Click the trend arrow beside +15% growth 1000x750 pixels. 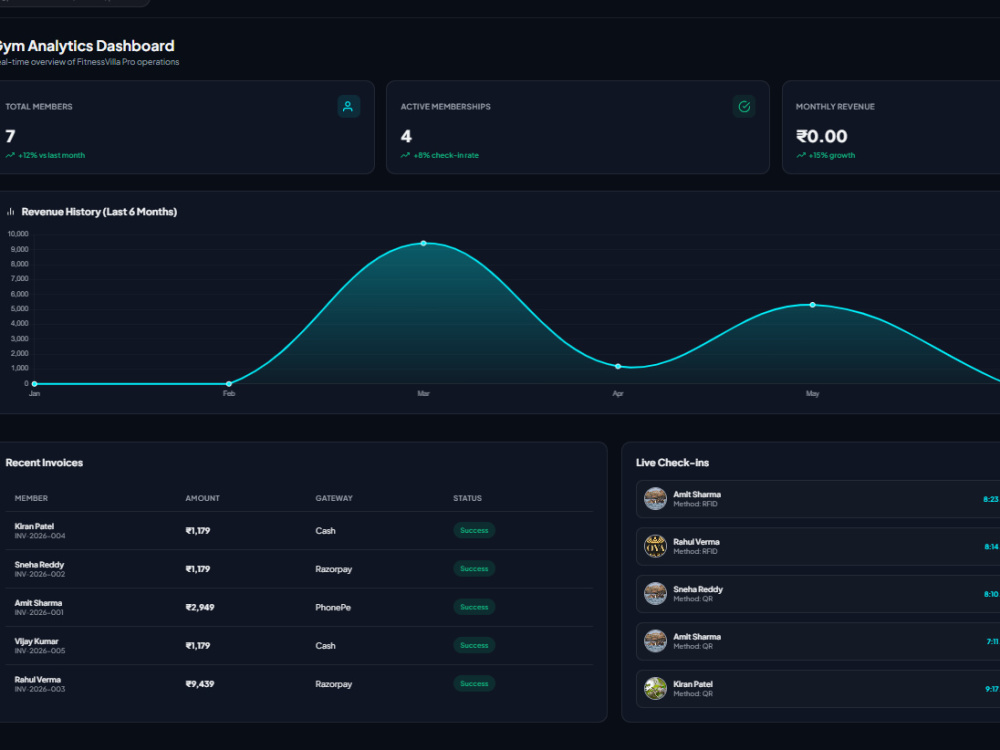click(x=801, y=155)
